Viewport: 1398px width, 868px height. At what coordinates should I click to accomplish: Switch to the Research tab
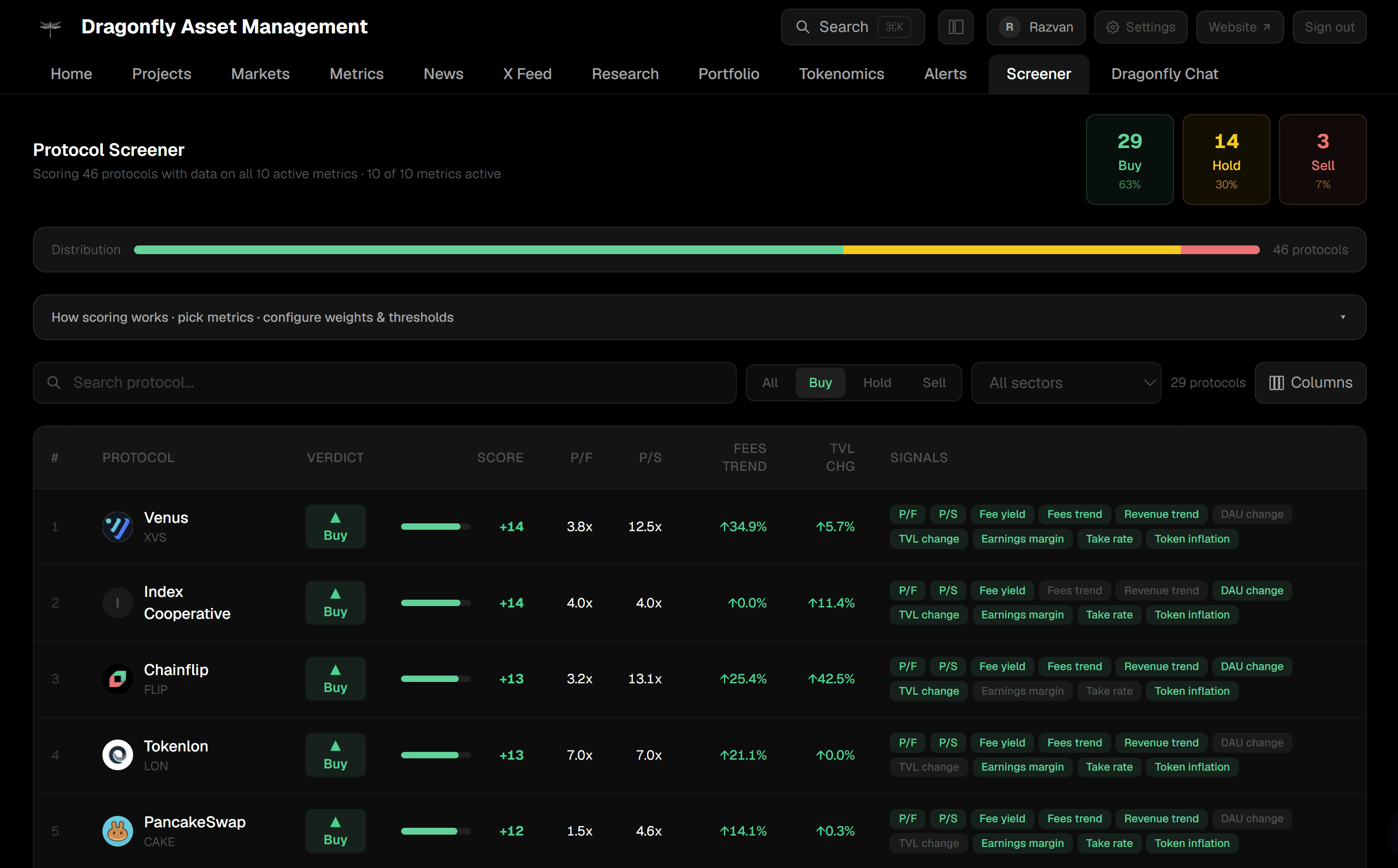pyautogui.click(x=625, y=74)
